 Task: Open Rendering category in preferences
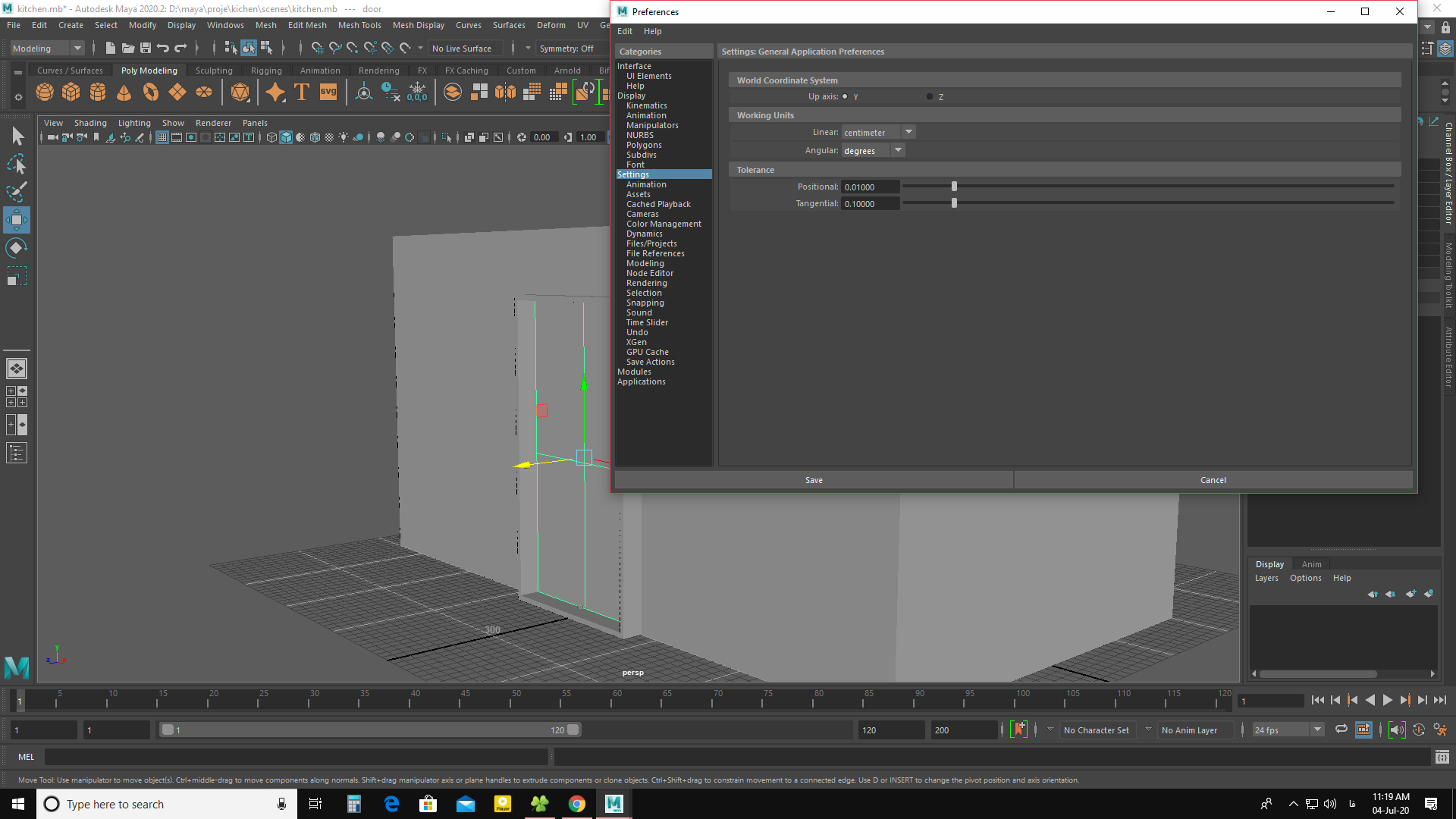646,282
